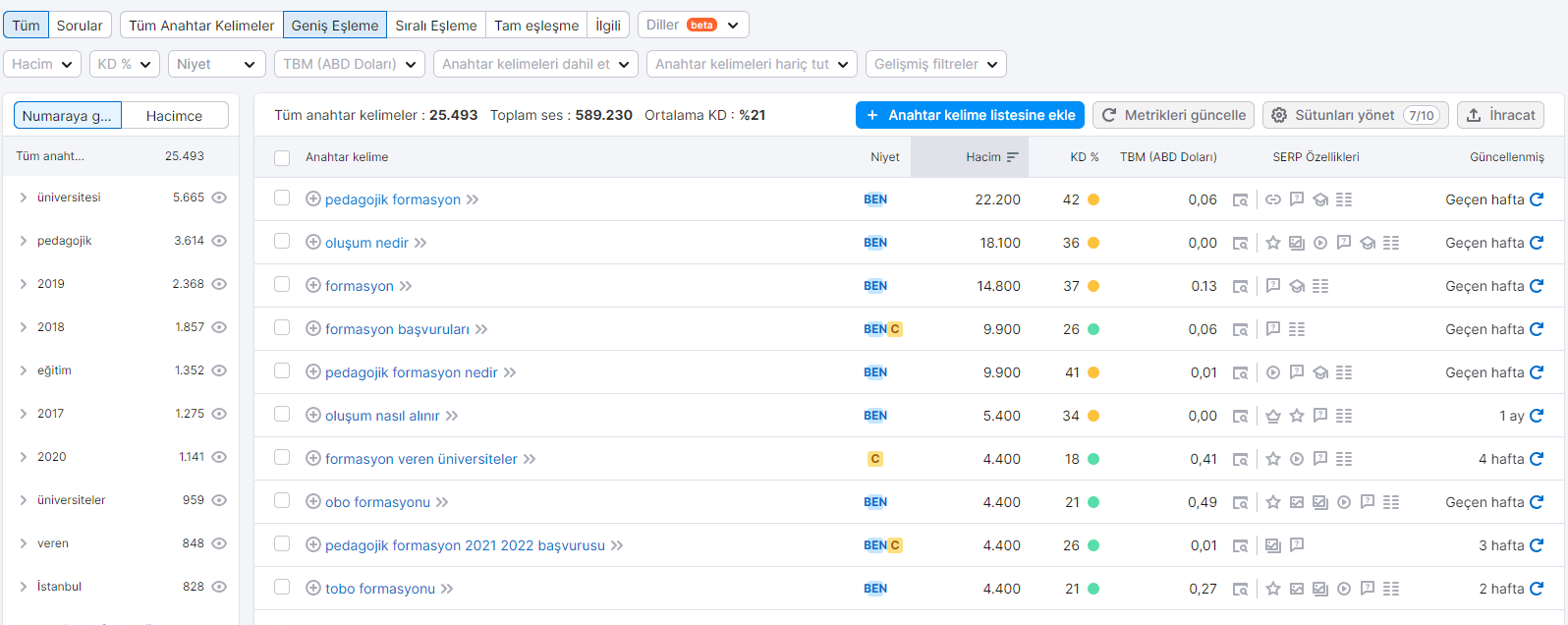Open double-arrow next to pedagojik formasyon keyword
Image resolution: width=1568 pixels, height=625 pixels.
click(x=473, y=199)
